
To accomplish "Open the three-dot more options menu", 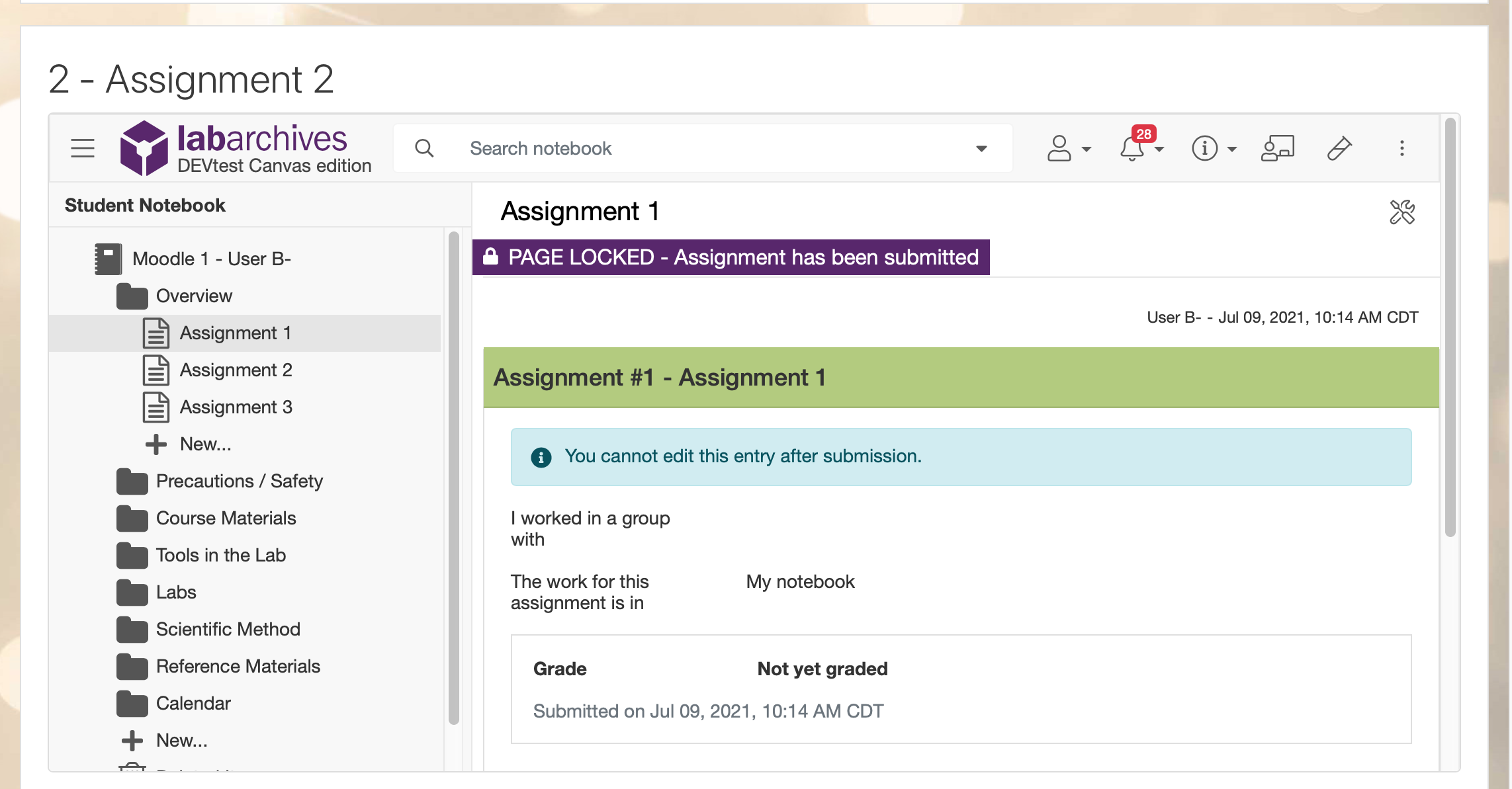I will pos(1401,148).
